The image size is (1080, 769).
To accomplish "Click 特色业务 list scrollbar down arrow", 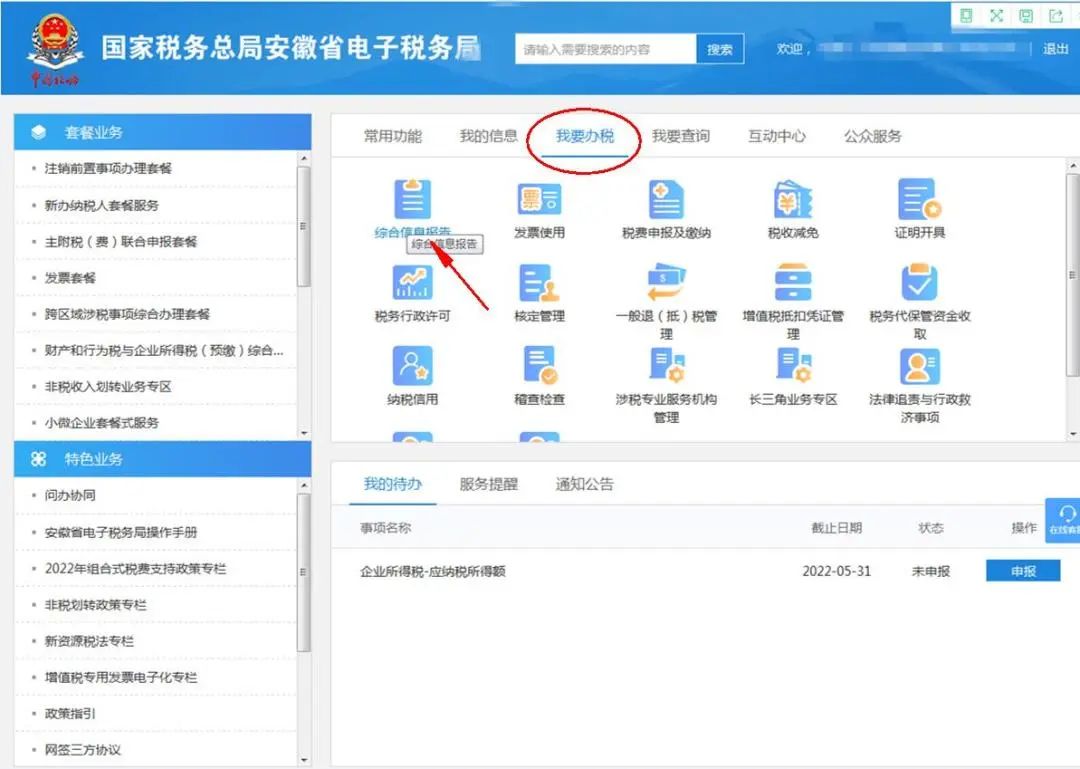I will [x=304, y=760].
